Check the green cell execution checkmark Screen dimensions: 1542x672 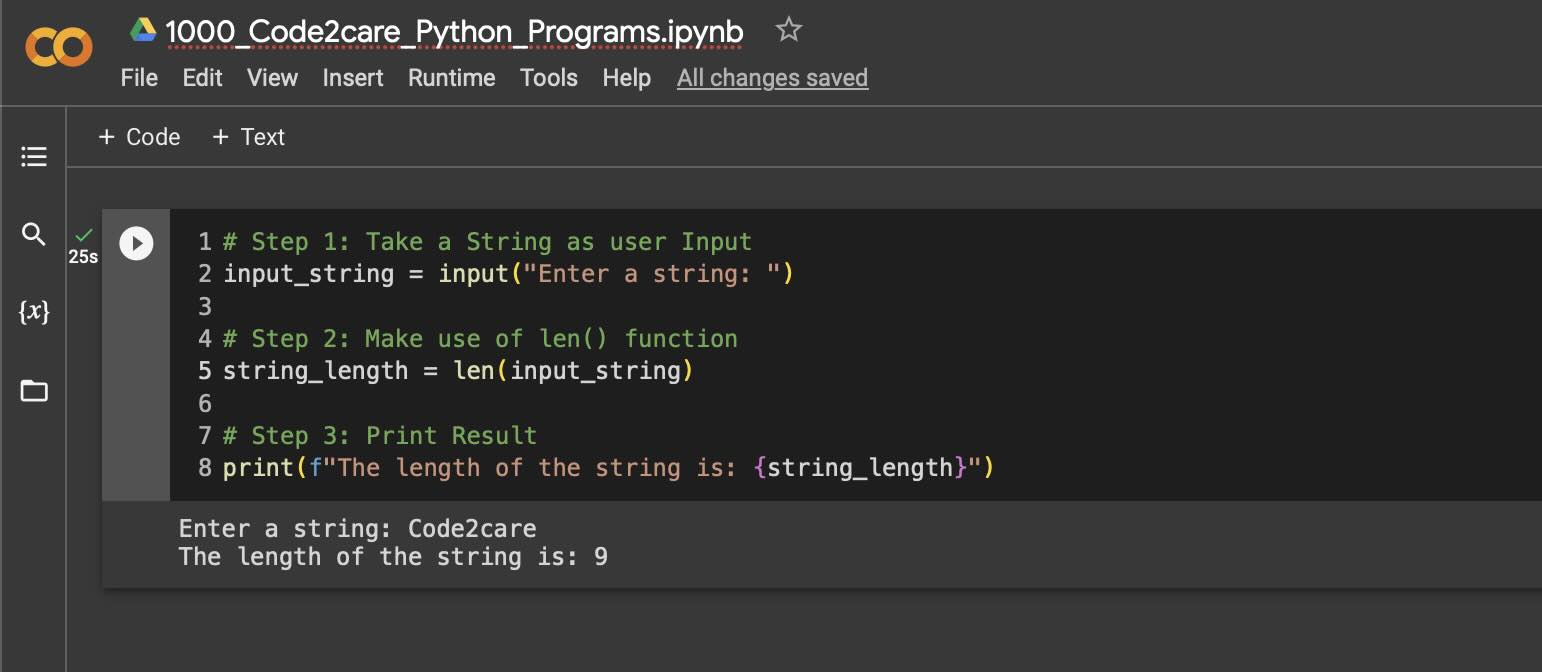coord(84,235)
